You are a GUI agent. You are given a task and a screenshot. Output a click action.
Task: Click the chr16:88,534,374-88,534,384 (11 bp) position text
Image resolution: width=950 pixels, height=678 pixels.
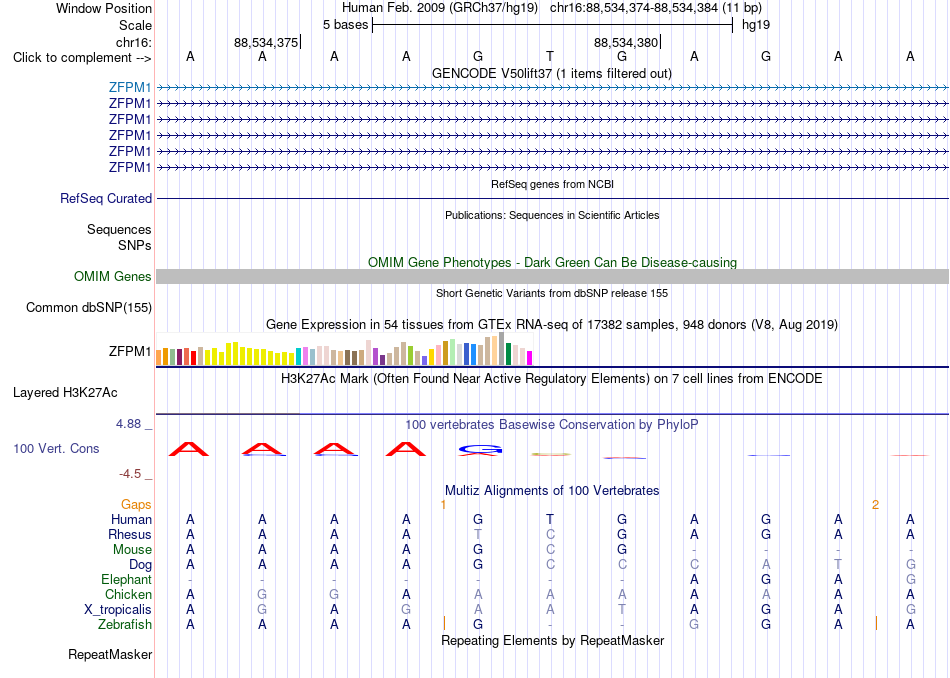click(656, 8)
